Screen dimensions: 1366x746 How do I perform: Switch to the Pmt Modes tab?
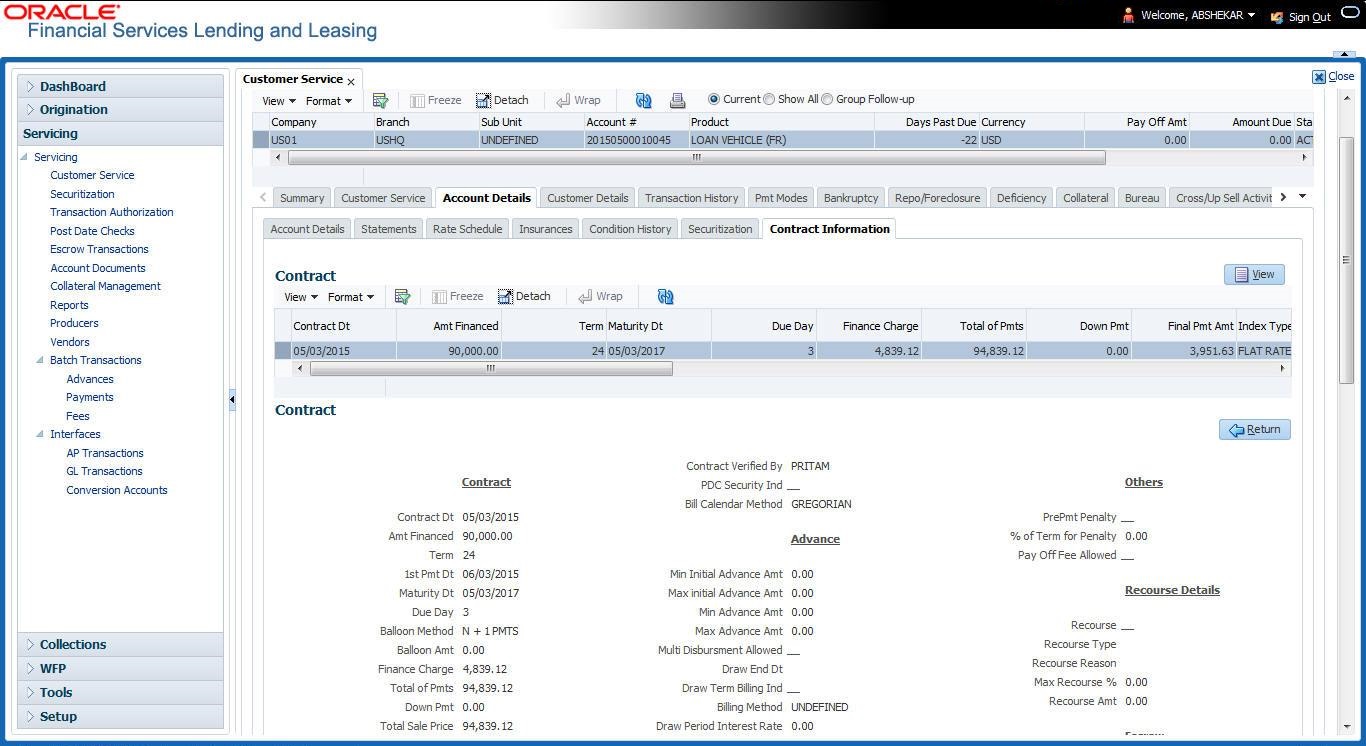(x=781, y=198)
